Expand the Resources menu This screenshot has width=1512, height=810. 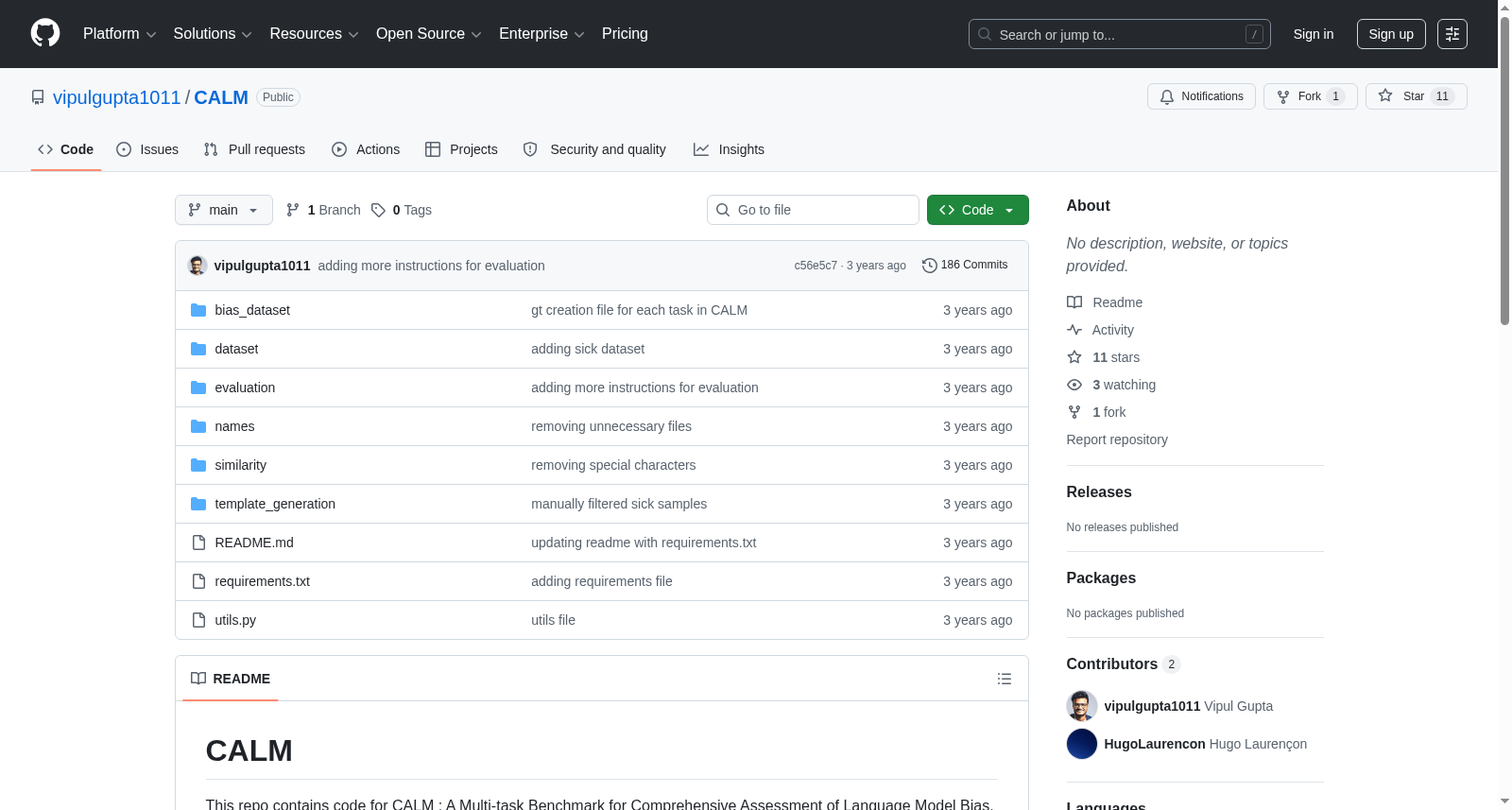(x=314, y=34)
